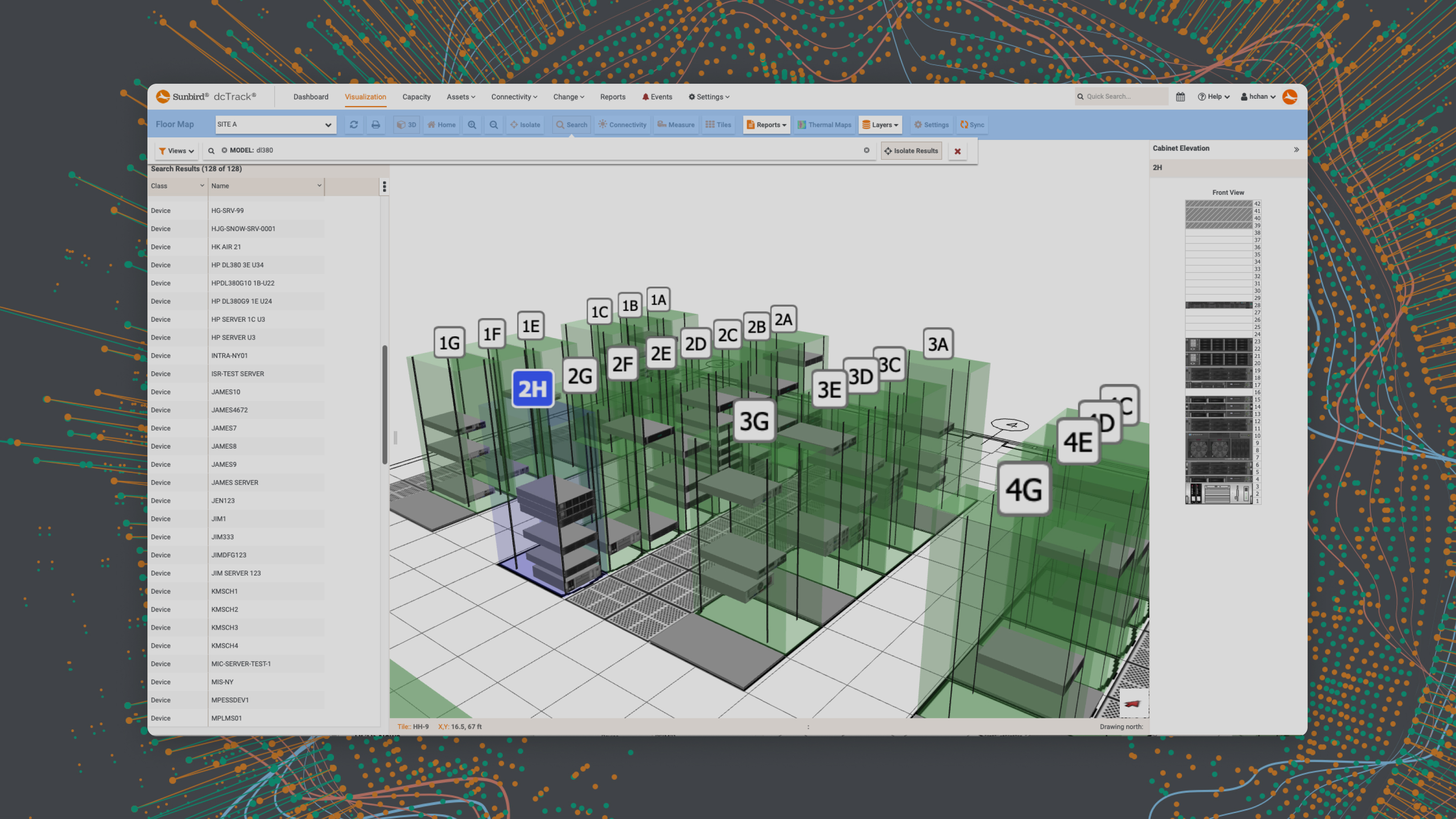Toggle the Tiles display button
Image resolution: width=1456 pixels, height=819 pixels.
pyautogui.click(x=718, y=125)
